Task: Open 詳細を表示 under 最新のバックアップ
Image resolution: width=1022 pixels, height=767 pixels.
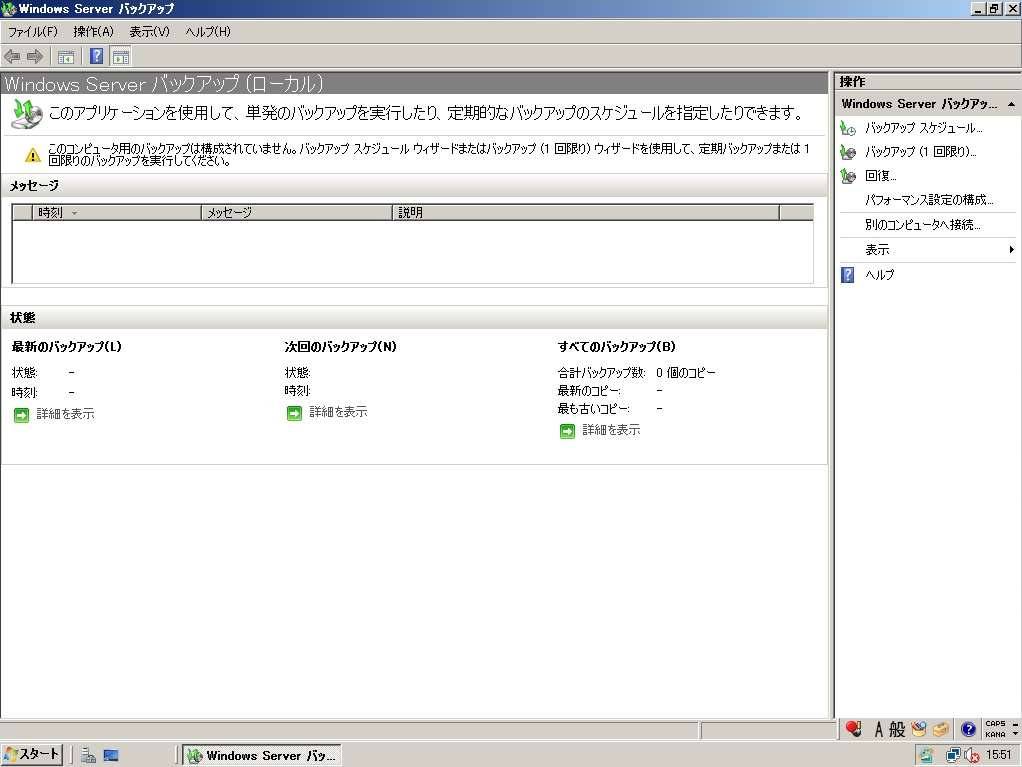Action: tap(65, 414)
